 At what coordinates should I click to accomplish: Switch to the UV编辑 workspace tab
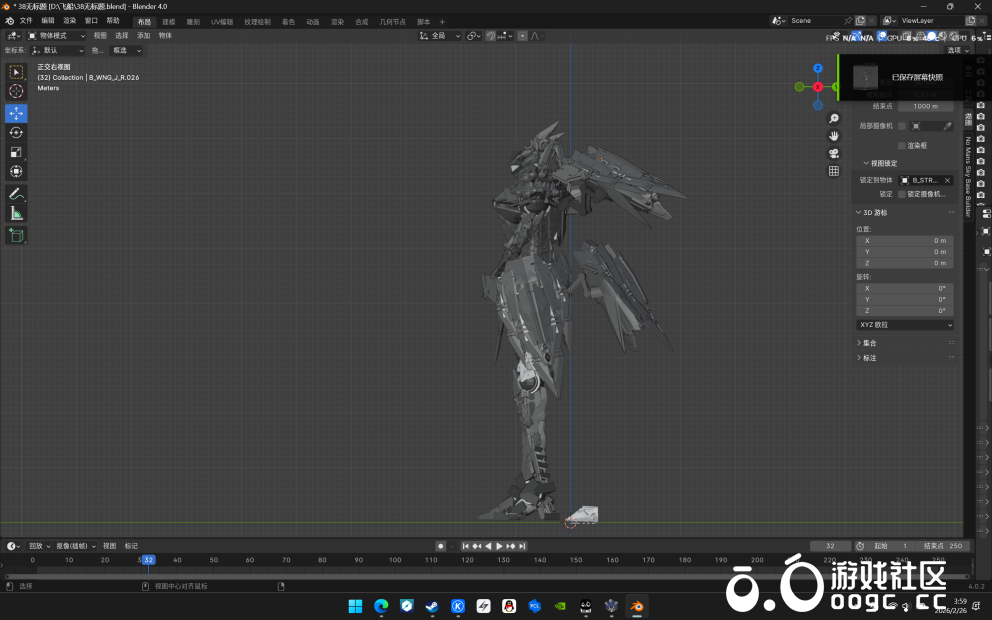(x=221, y=21)
